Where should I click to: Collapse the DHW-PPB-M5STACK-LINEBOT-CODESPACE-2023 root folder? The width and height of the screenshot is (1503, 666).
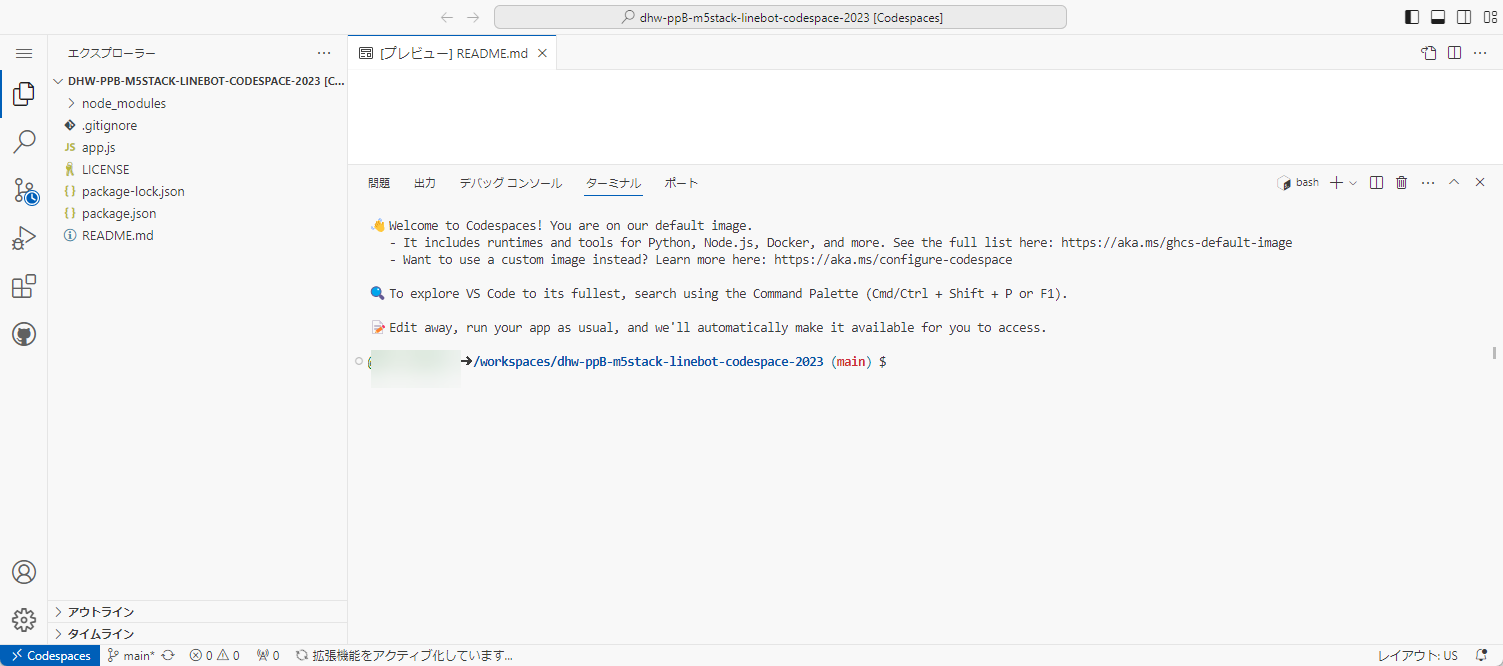[198, 81]
